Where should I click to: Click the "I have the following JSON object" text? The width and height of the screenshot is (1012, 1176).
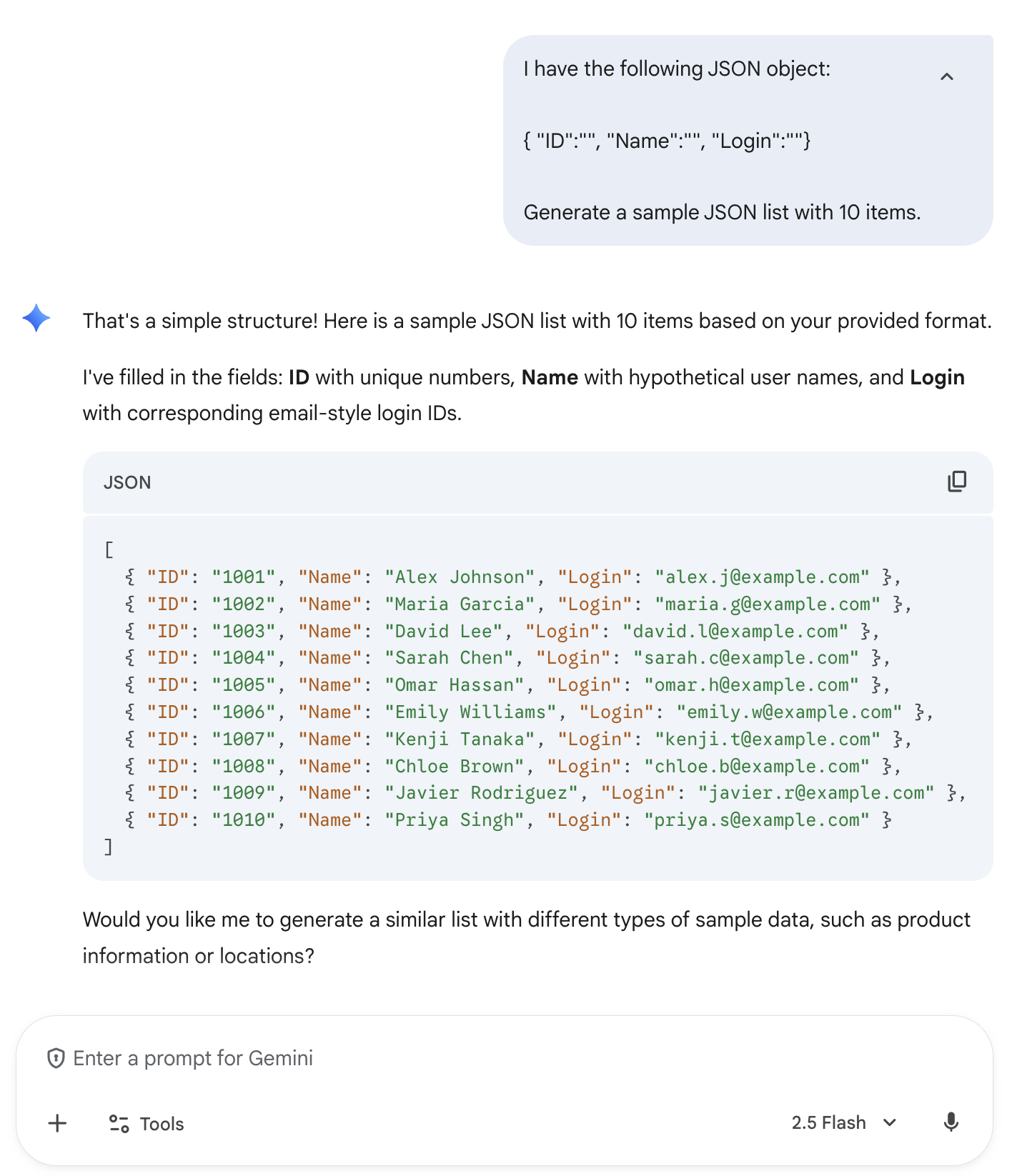tap(677, 69)
